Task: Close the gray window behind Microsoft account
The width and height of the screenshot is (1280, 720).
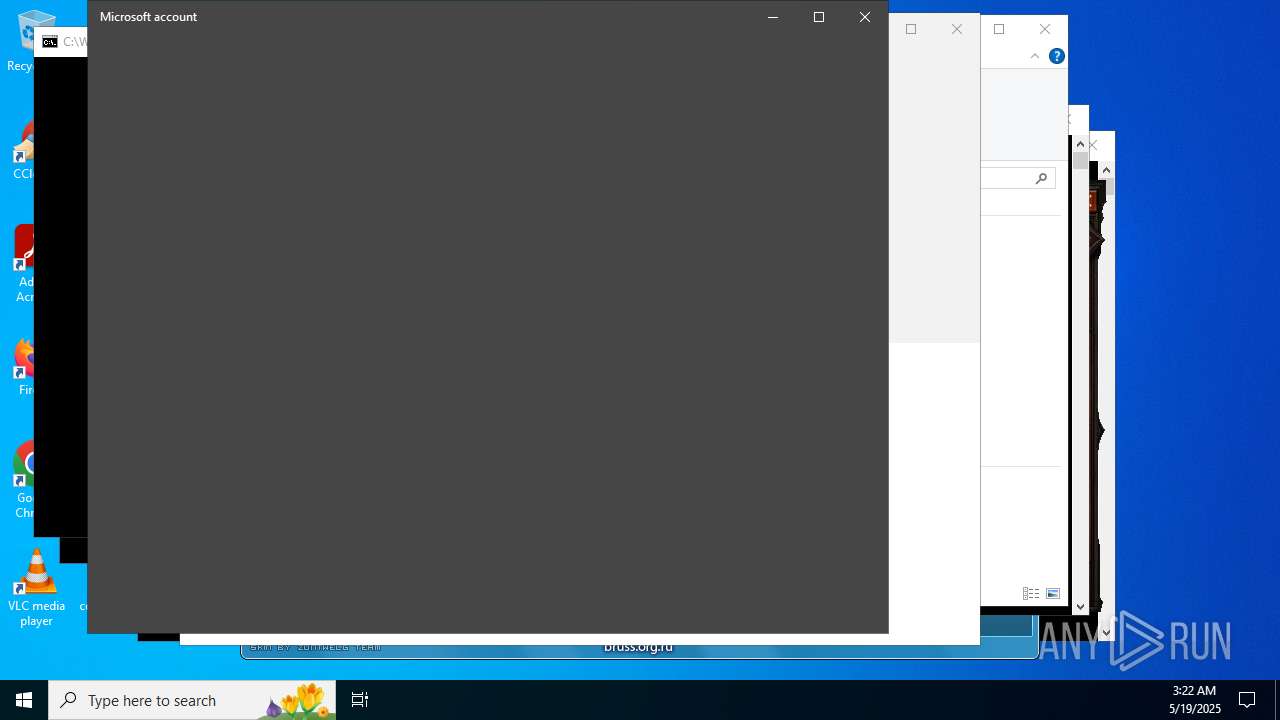Action: coord(957,29)
